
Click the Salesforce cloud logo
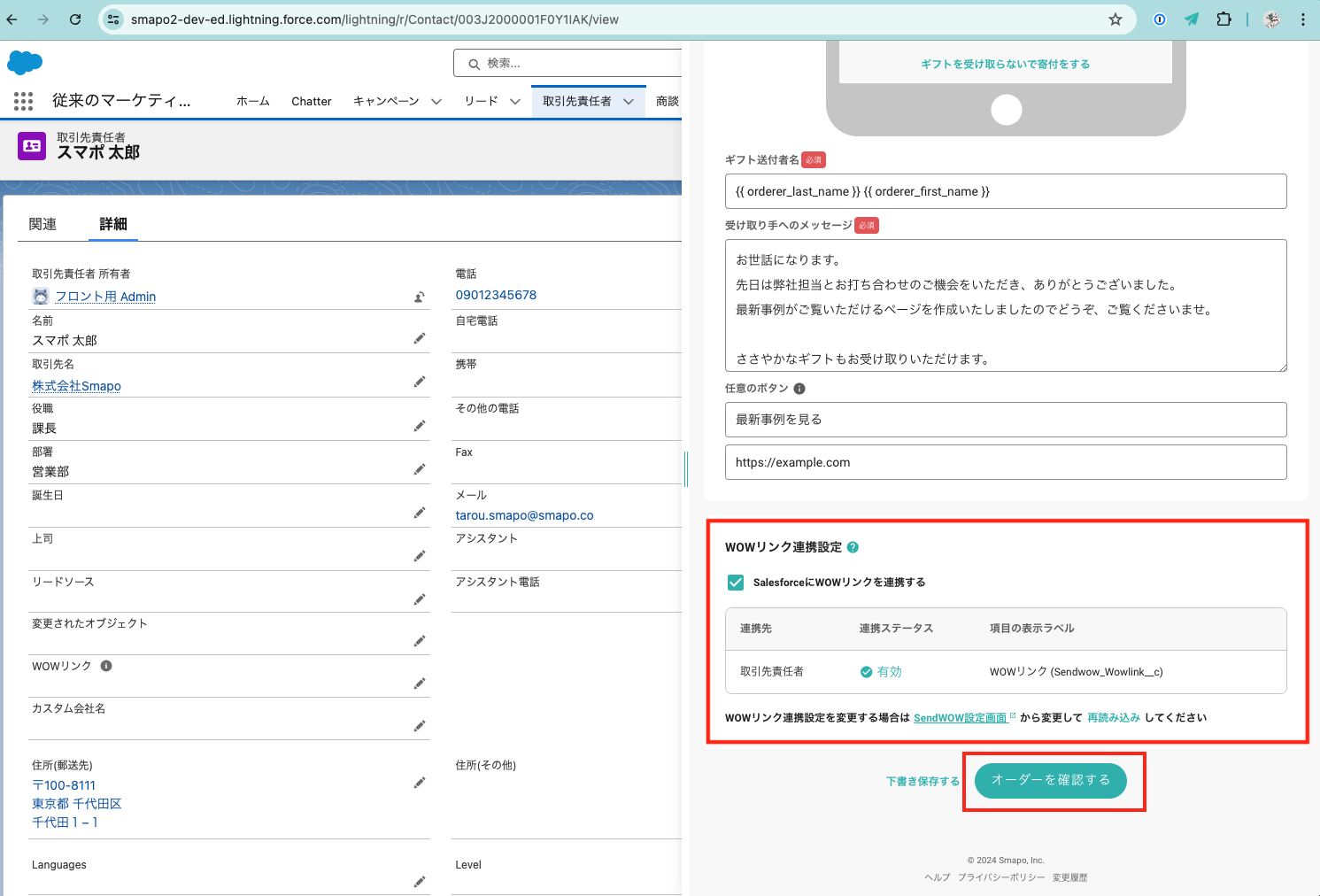click(x=25, y=63)
